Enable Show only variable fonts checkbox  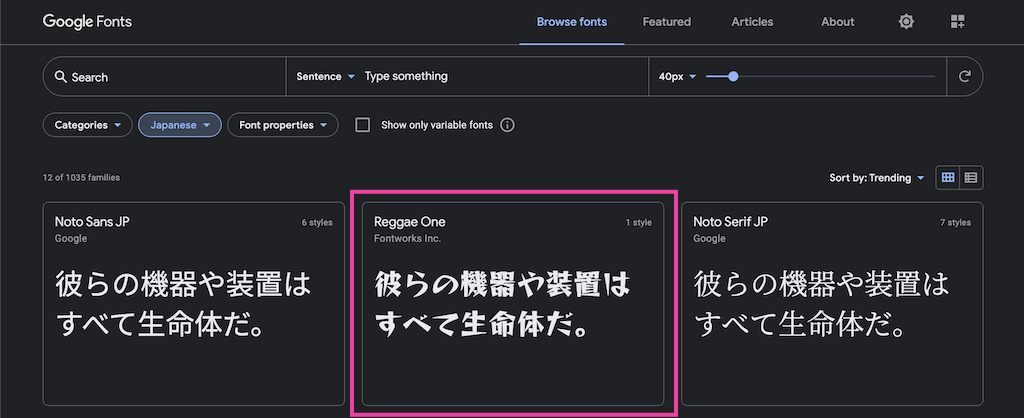pyautogui.click(x=362, y=125)
